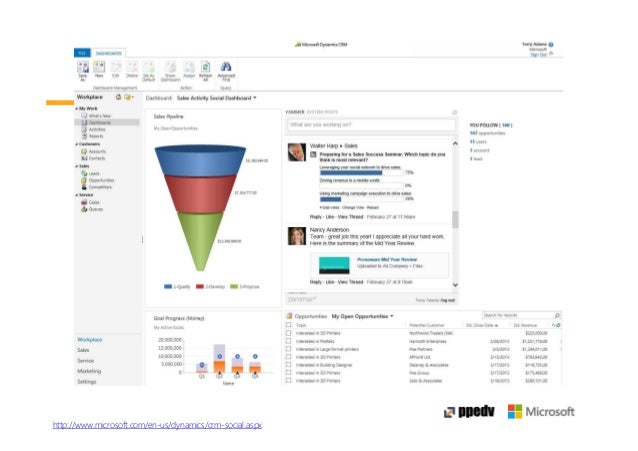Click the log out link in the Yammer footer

pos(448,300)
